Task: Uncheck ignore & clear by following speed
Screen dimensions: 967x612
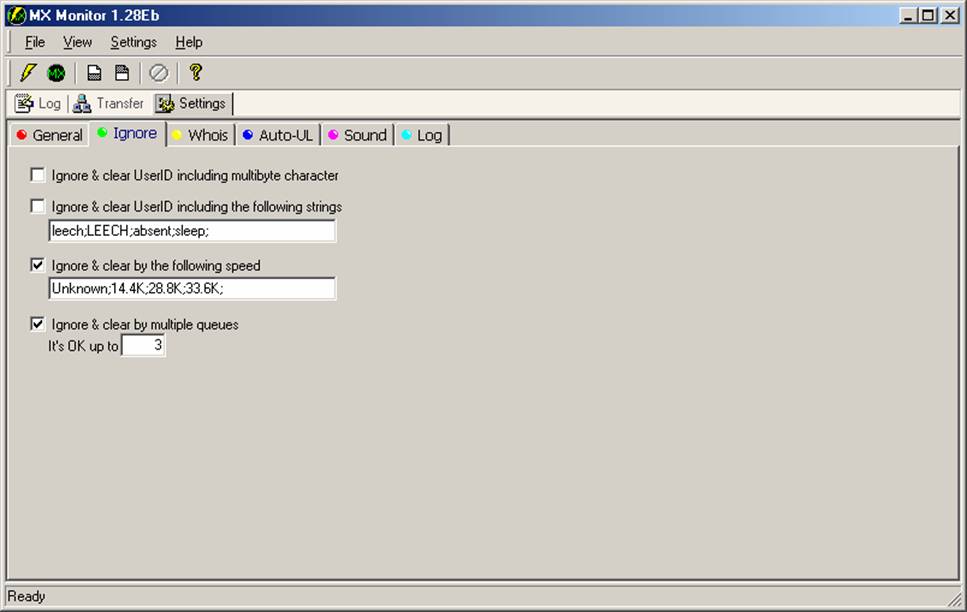Action: [x=38, y=266]
